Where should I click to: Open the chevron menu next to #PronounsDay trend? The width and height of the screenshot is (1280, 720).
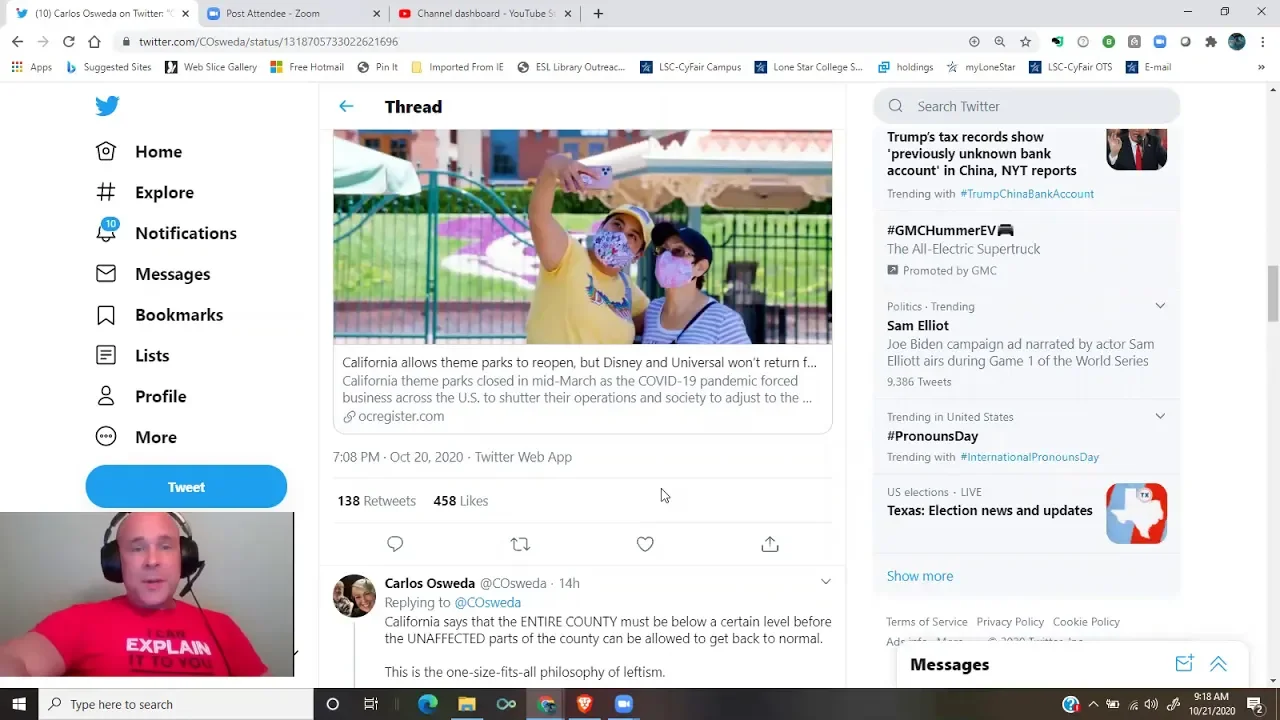click(x=1160, y=416)
